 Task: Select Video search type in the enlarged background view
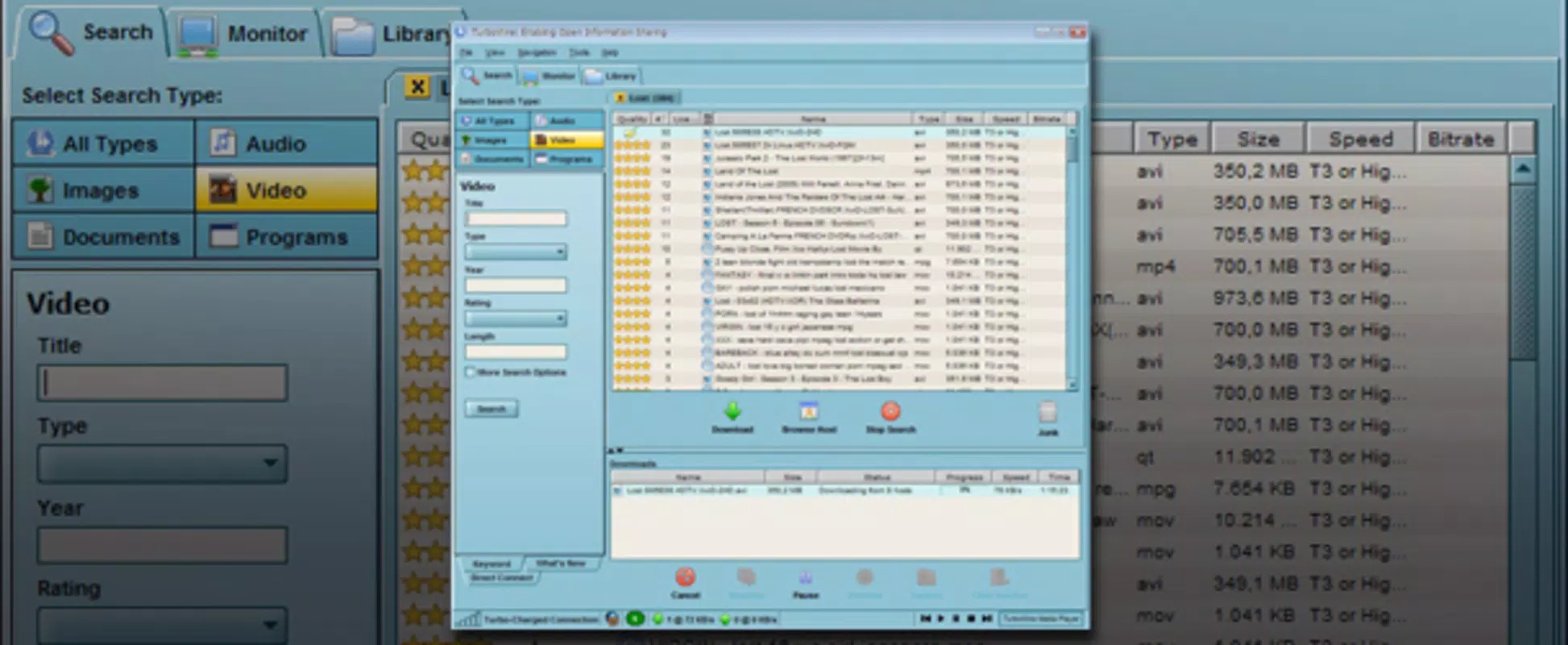(286, 190)
